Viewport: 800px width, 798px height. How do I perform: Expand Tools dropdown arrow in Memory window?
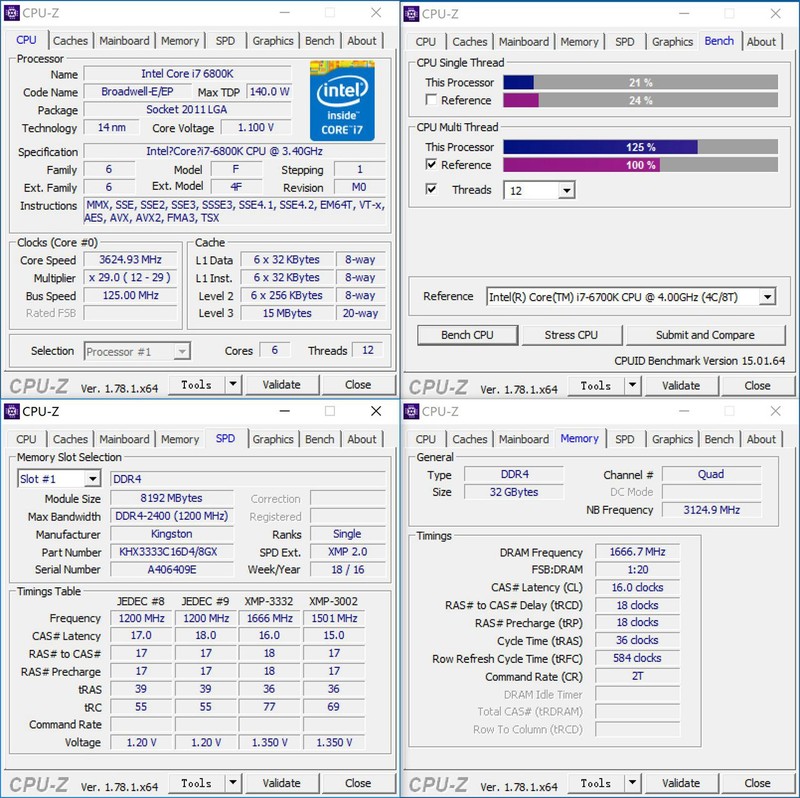(632, 782)
